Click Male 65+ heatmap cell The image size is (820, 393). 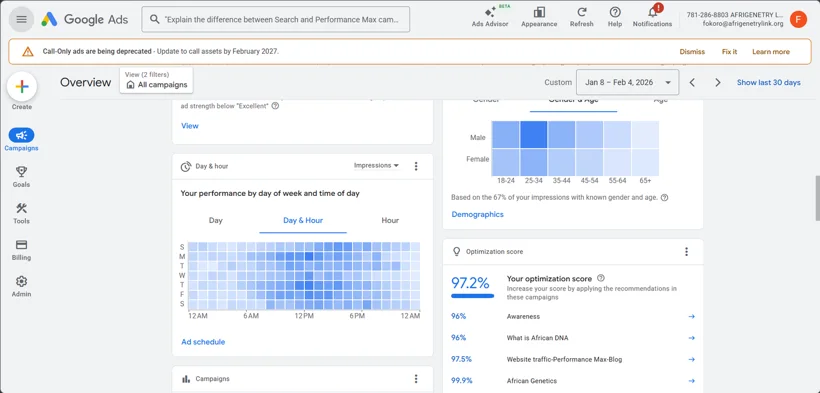coord(645,134)
